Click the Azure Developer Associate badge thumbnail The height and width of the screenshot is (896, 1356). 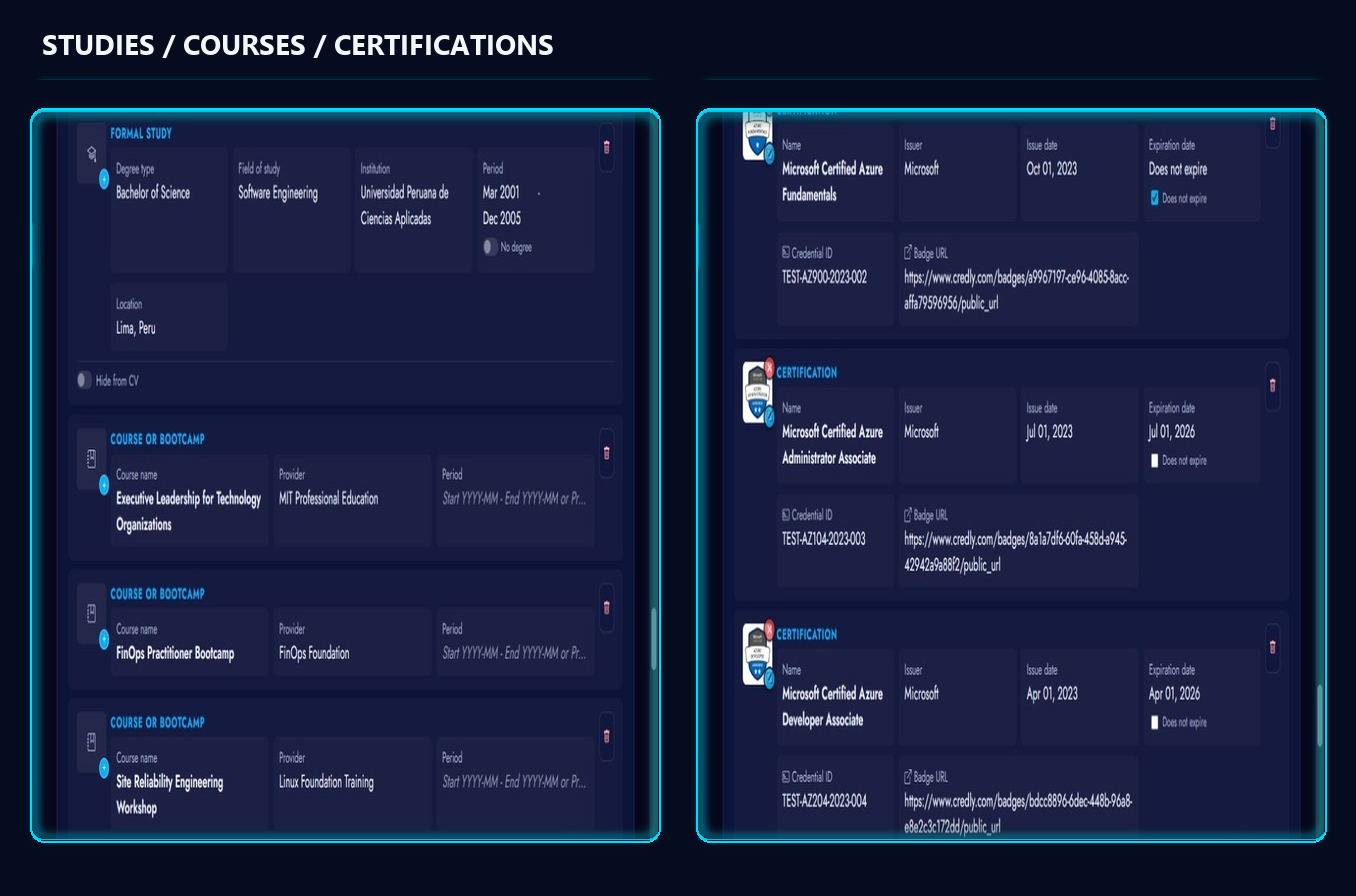(x=758, y=655)
